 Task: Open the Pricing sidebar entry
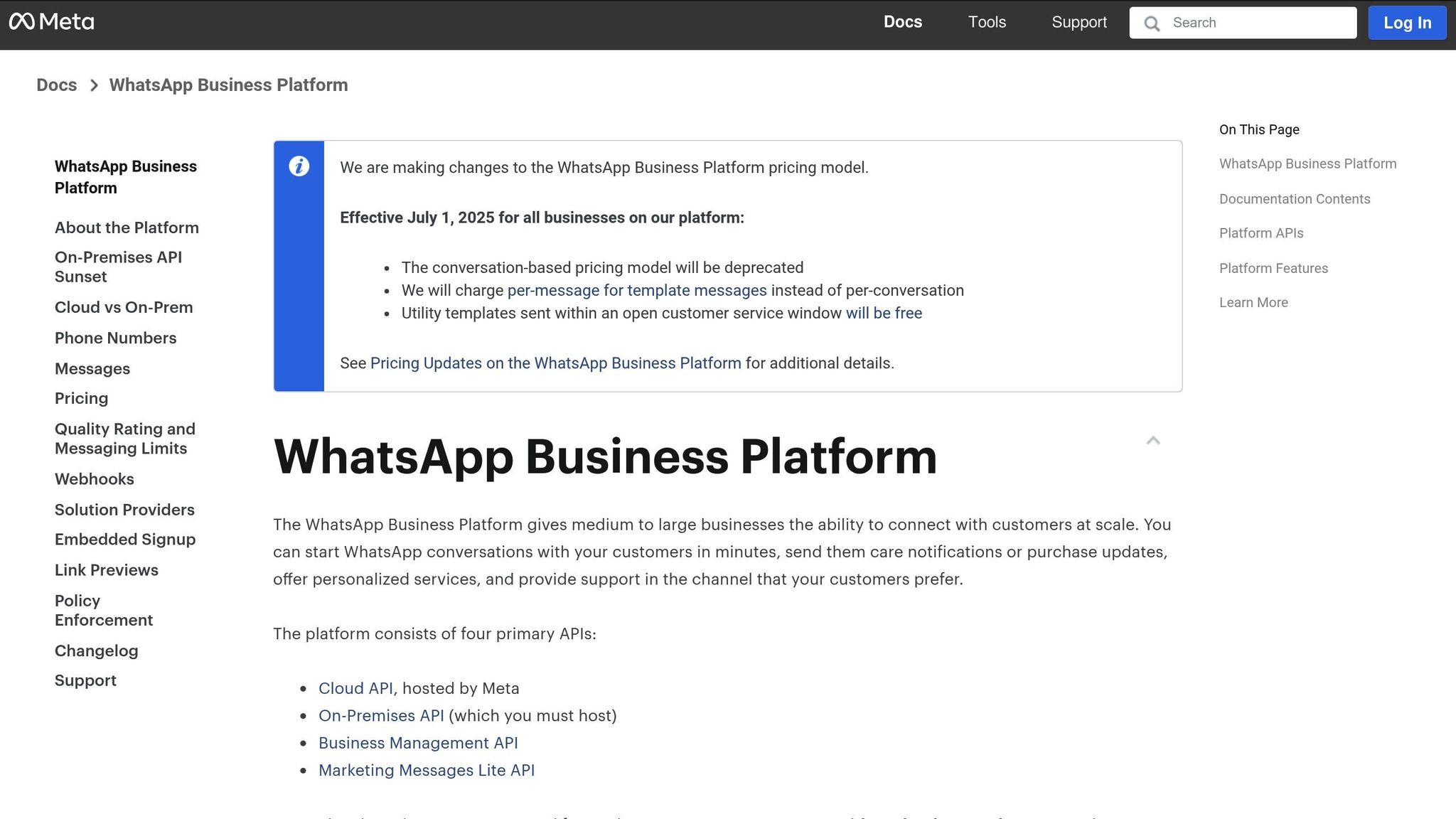tap(81, 398)
